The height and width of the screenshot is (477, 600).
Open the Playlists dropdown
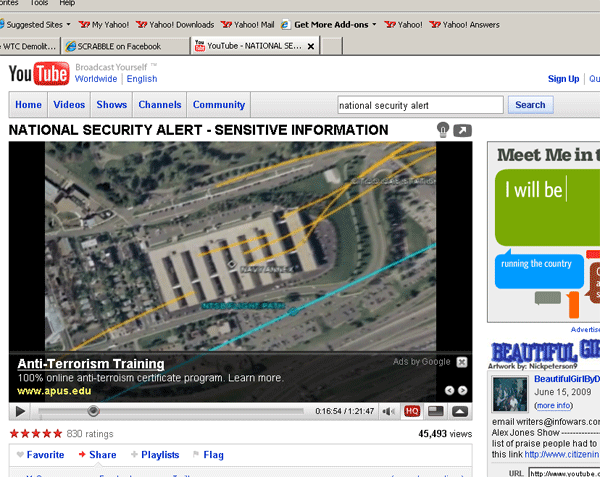(x=154, y=455)
